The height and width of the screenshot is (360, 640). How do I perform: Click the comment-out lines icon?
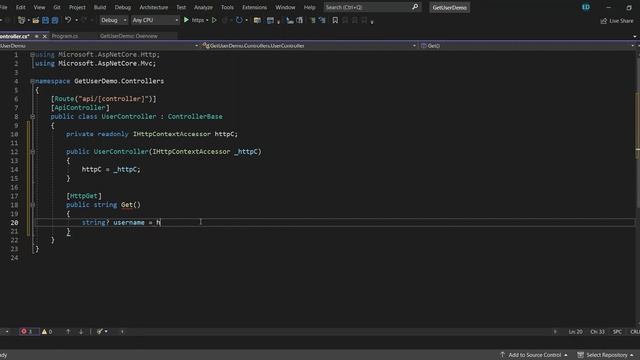(313, 20)
